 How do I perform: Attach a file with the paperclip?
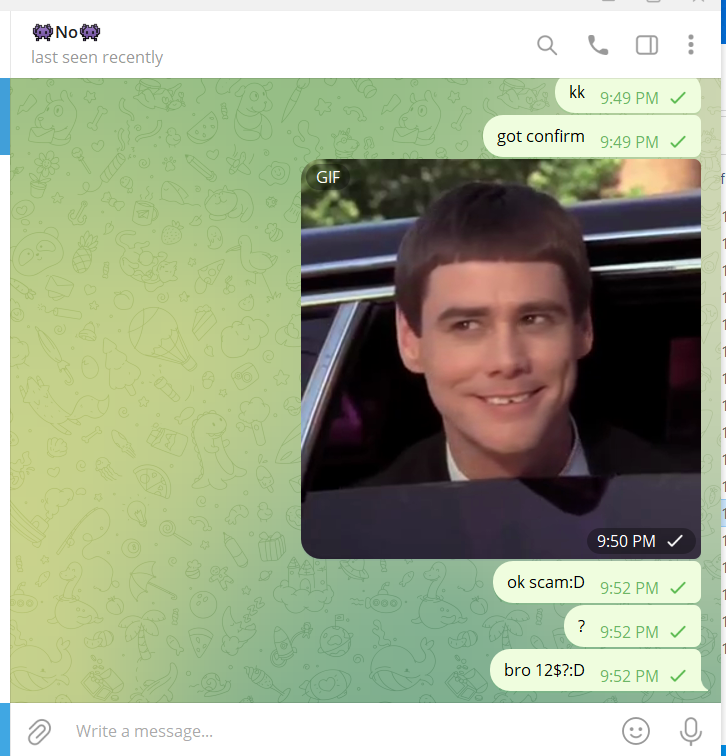(x=39, y=731)
